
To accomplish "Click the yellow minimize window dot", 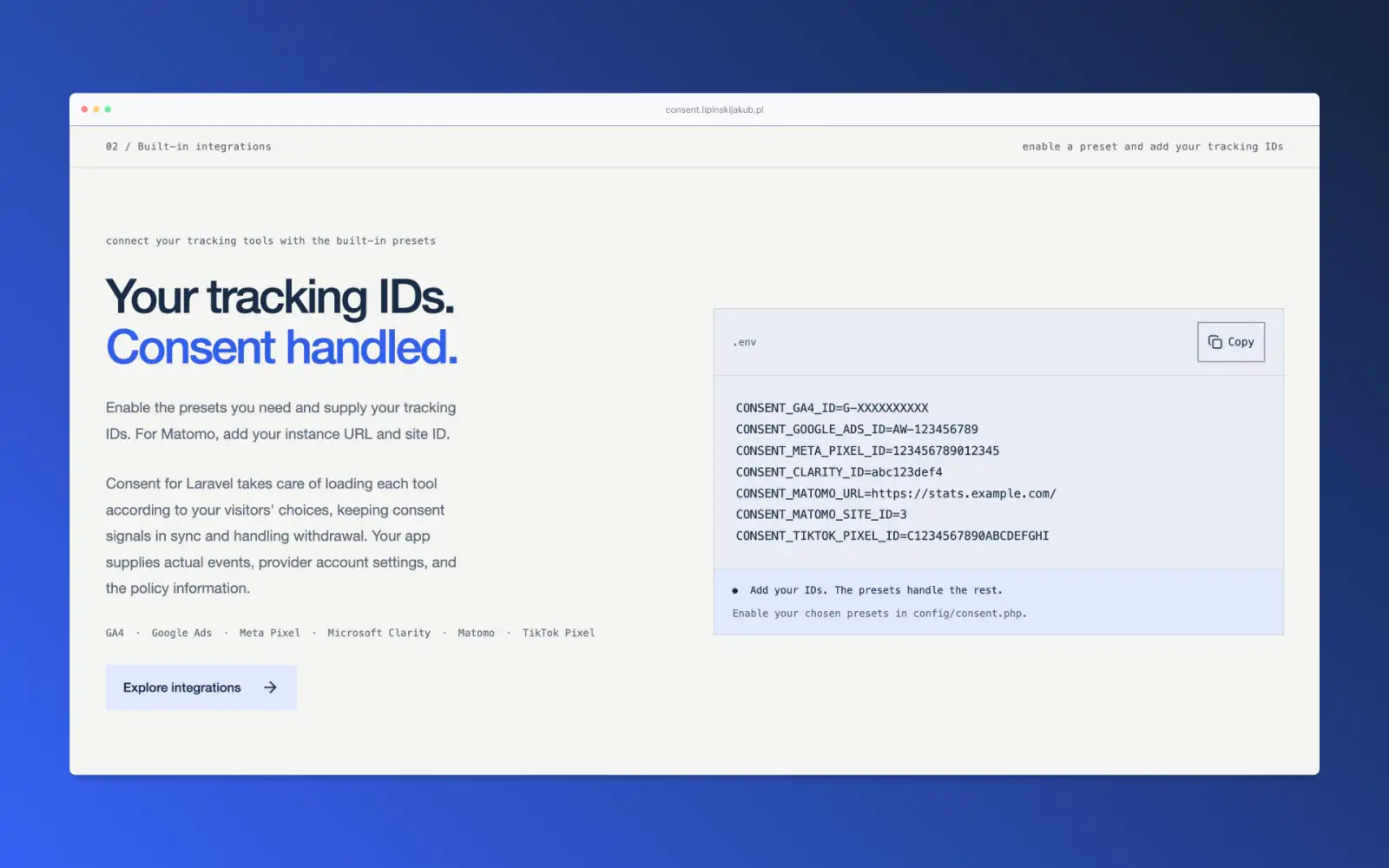I will tap(96, 109).
